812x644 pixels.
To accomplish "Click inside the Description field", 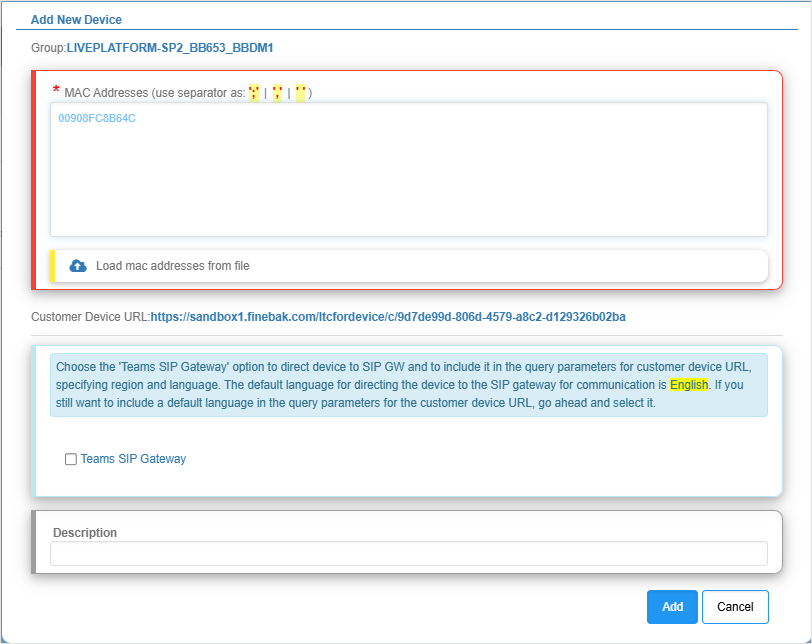I will [409, 553].
